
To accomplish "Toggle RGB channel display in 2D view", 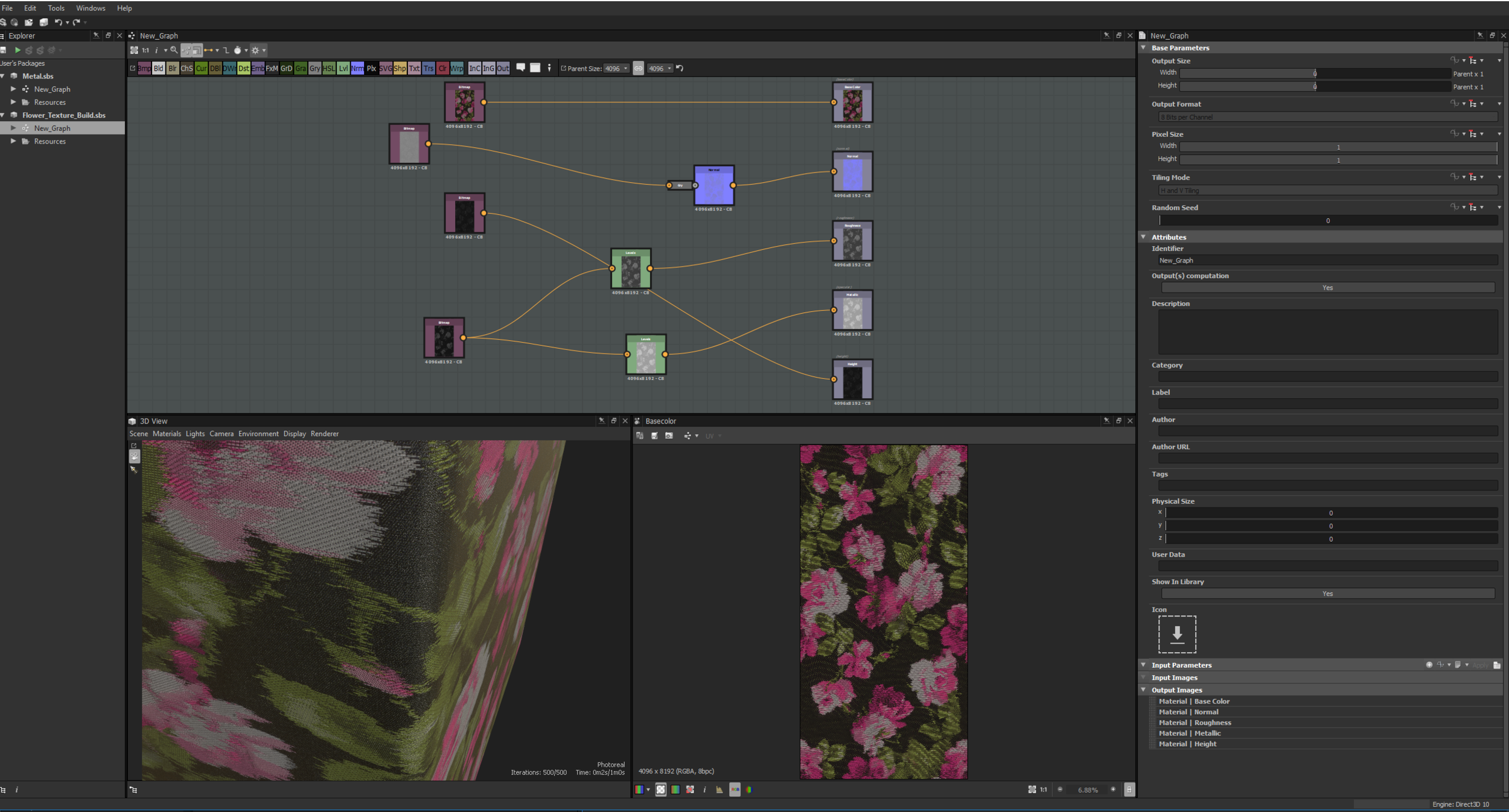I will pyautogui.click(x=640, y=790).
